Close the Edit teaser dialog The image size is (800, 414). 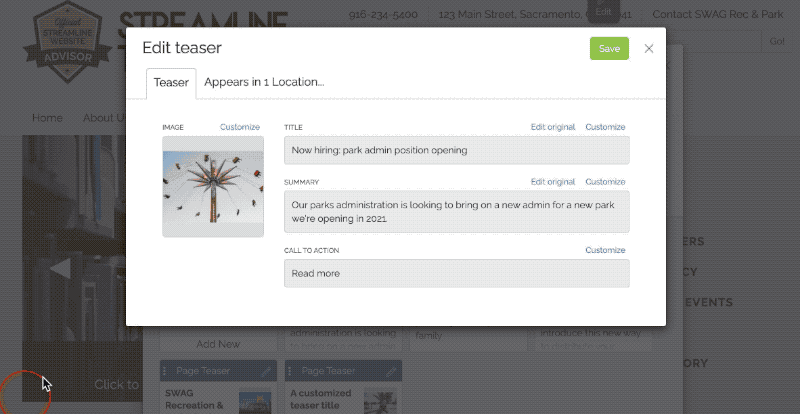648,48
